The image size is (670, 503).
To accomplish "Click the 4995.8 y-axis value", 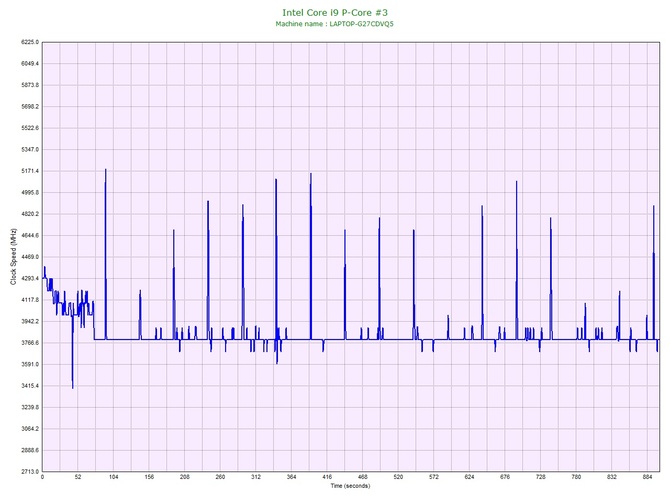I will (30, 193).
